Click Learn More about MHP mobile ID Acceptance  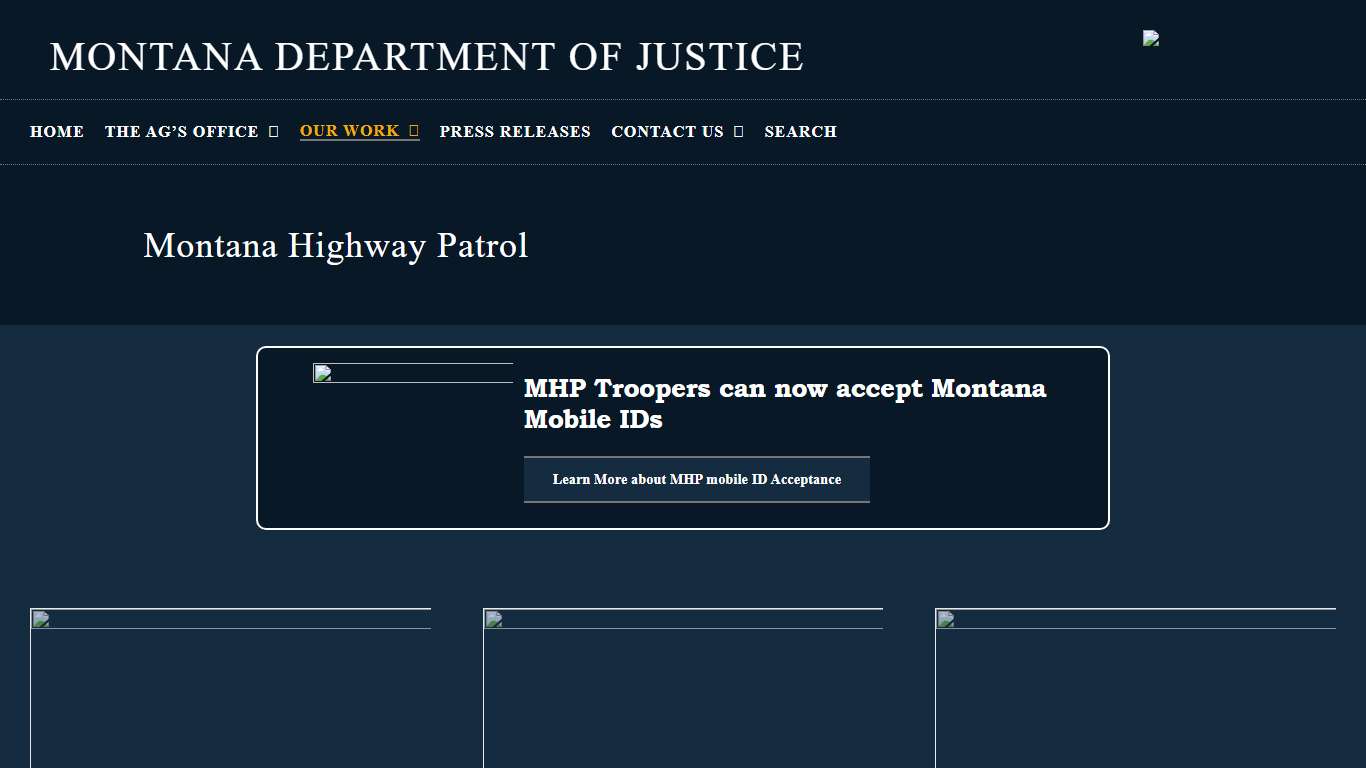coord(696,479)
